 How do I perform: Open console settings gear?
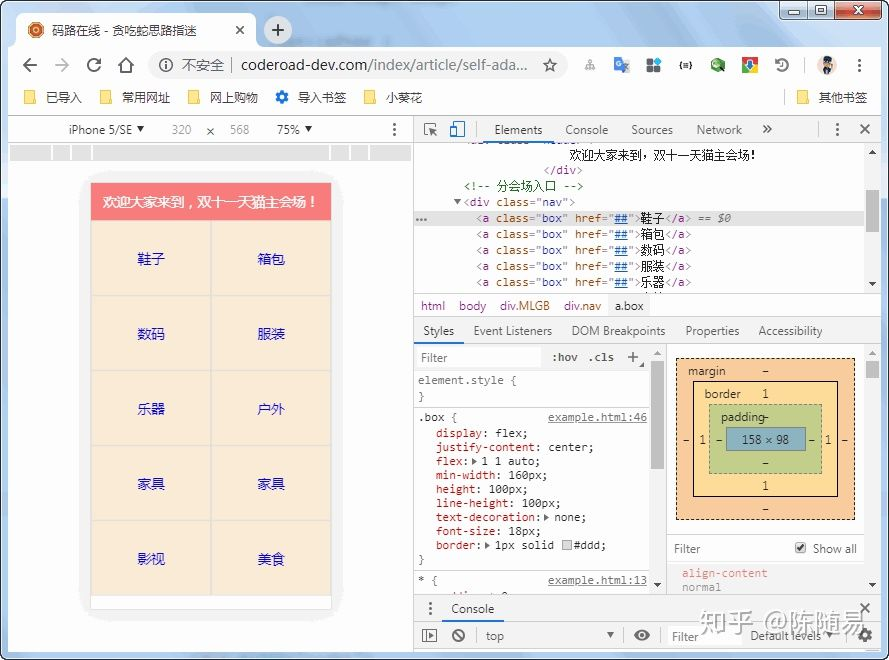click(865, 635)
